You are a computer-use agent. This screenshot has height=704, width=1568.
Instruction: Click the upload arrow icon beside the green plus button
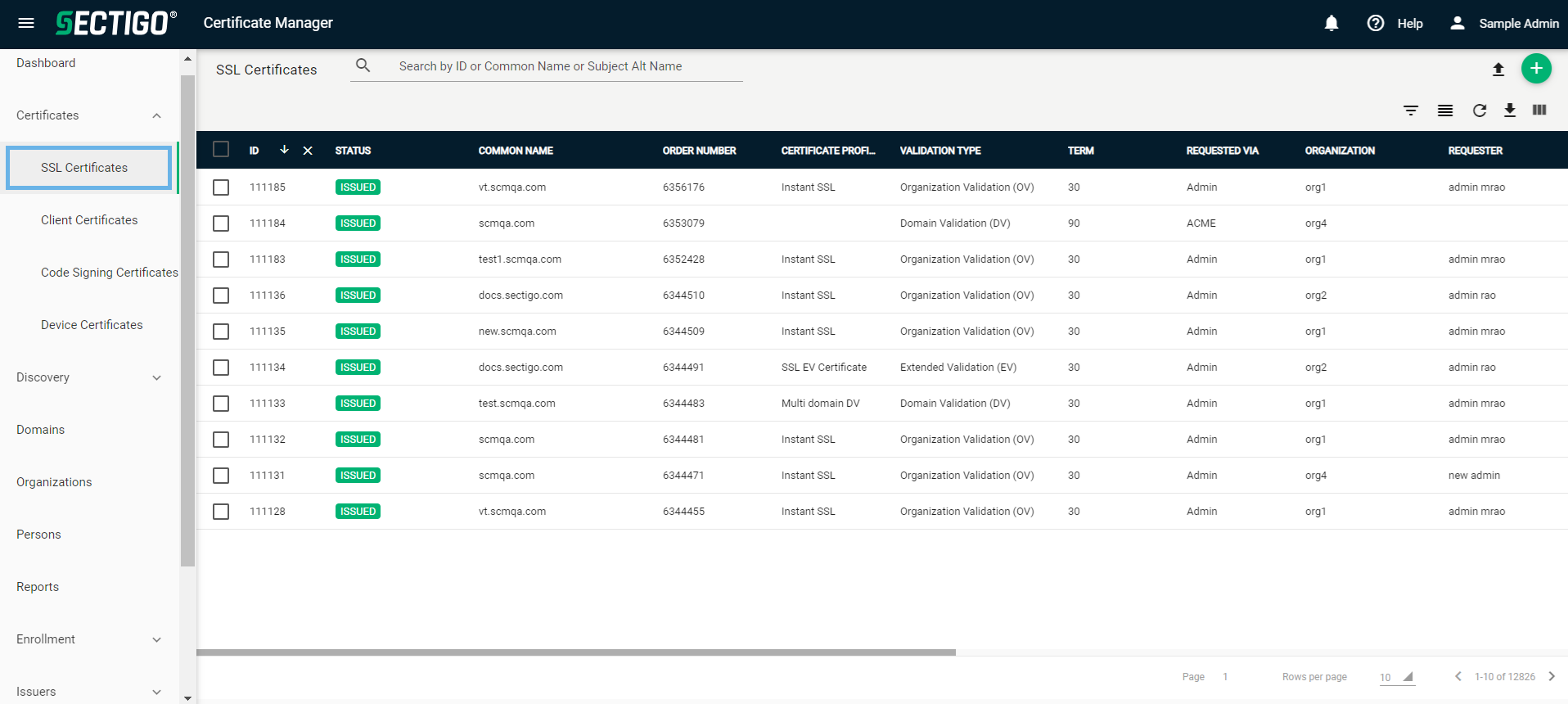click(x=1498, y=70)
